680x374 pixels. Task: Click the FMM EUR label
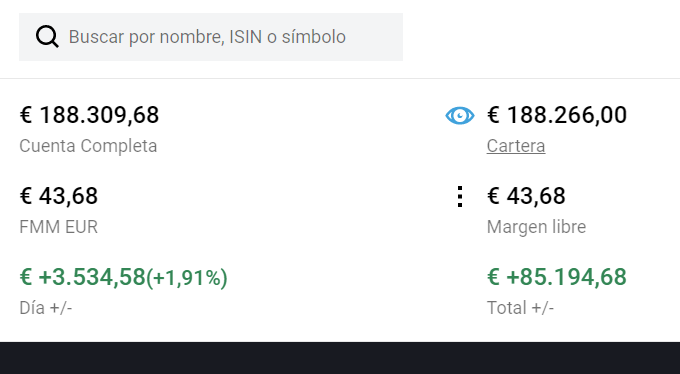(x=59, y=227)
